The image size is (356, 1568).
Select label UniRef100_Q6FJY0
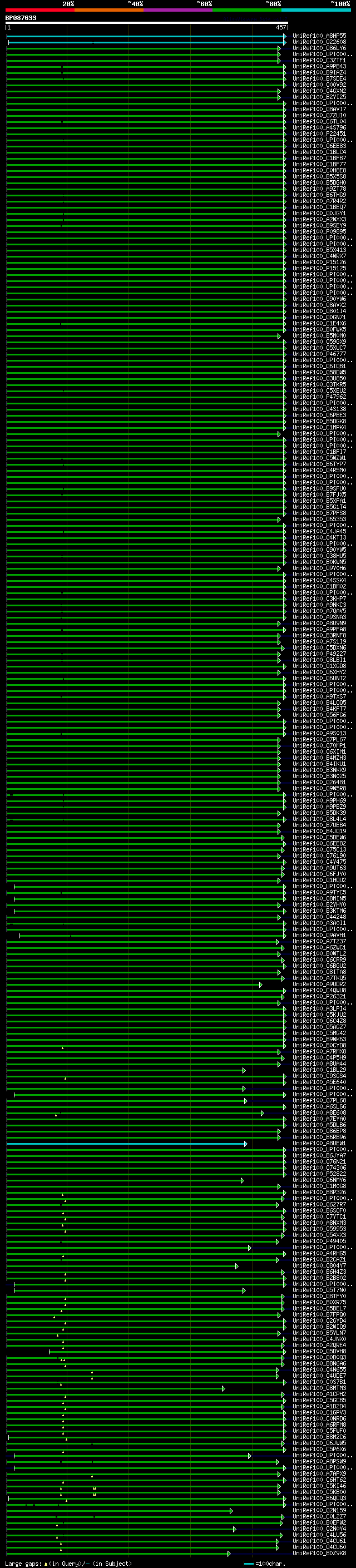319,873
